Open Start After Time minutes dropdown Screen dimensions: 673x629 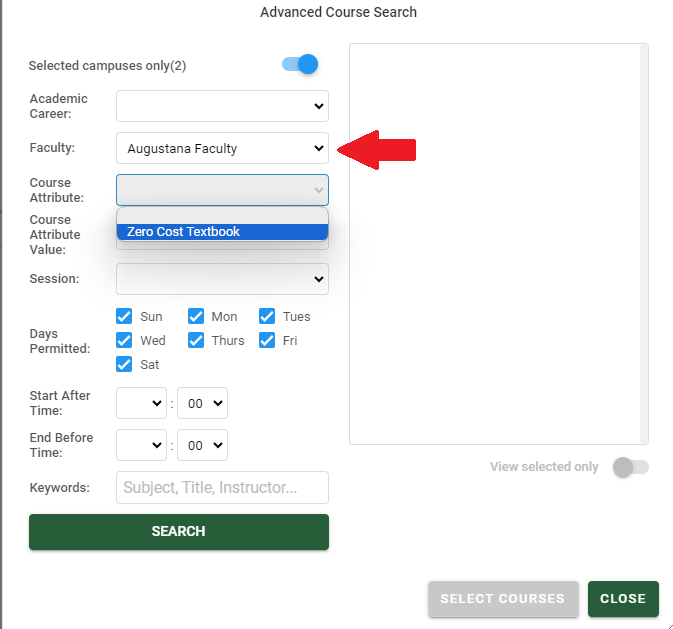[x=203, y=403]
